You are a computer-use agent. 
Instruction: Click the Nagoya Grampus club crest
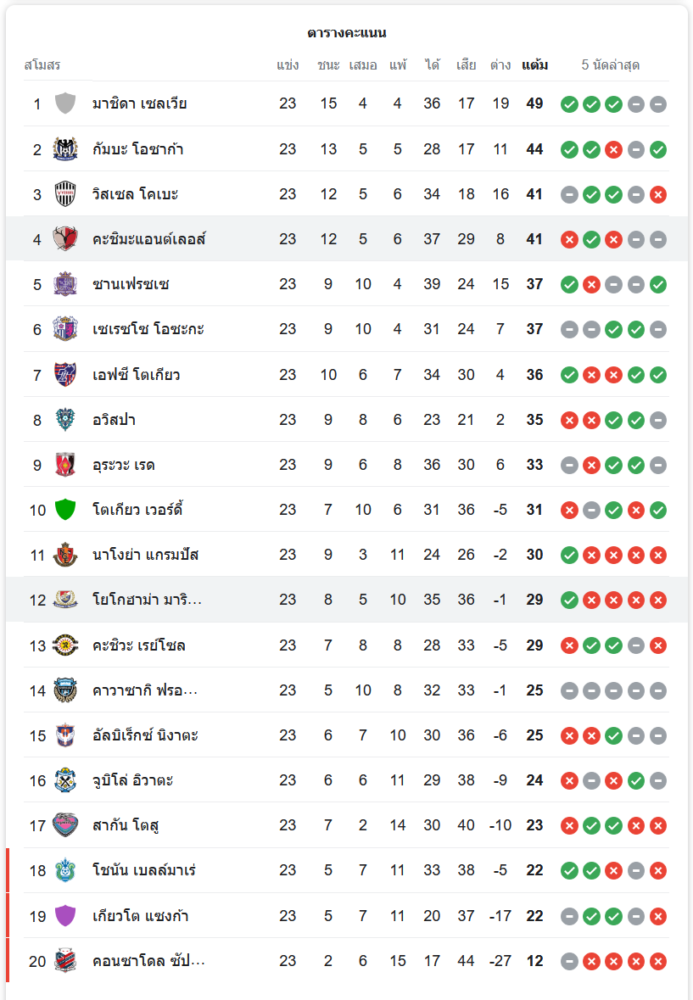pyautogui.click(x=66, y=555)
